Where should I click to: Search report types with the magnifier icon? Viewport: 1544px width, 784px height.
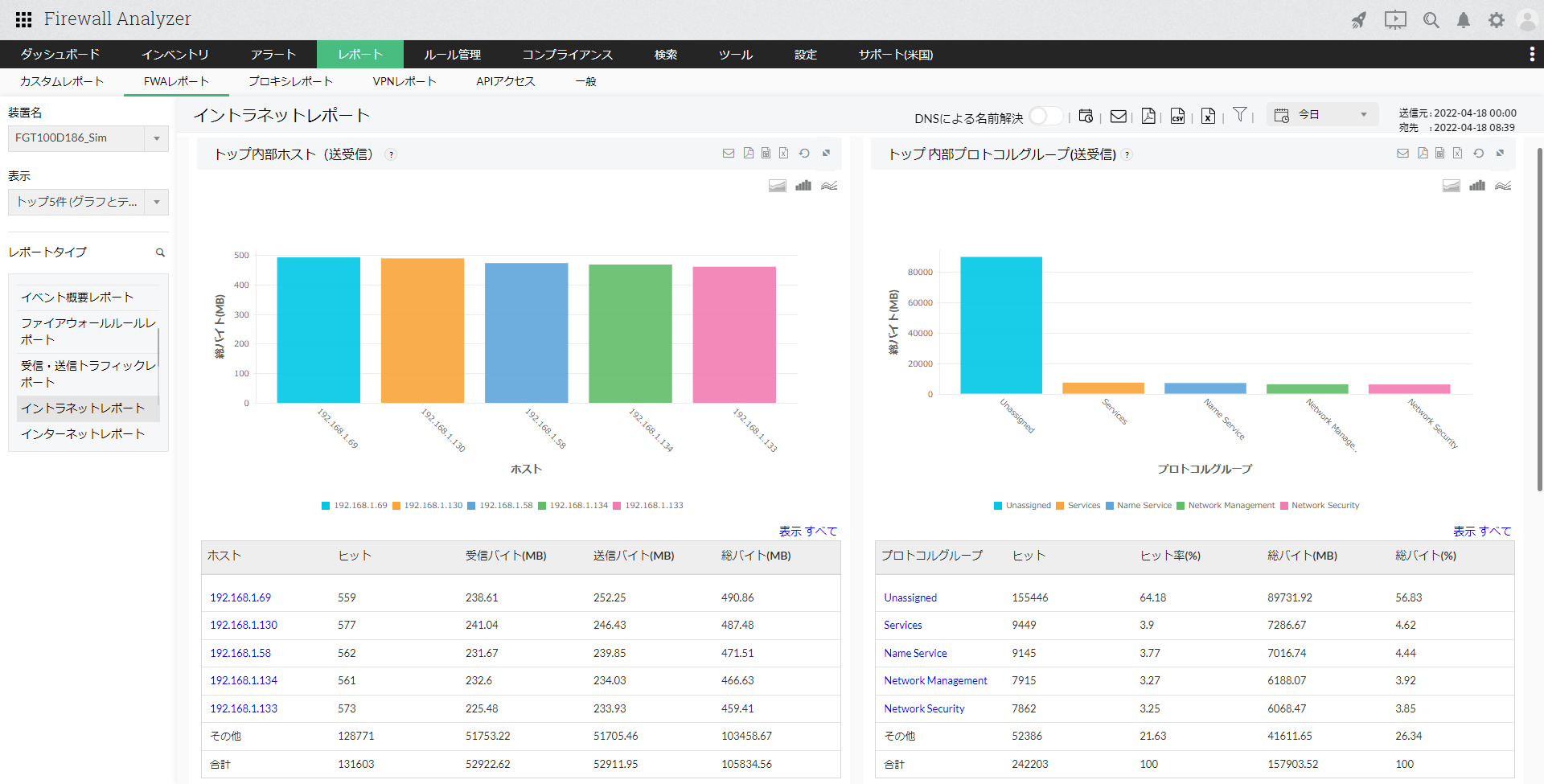160,252
